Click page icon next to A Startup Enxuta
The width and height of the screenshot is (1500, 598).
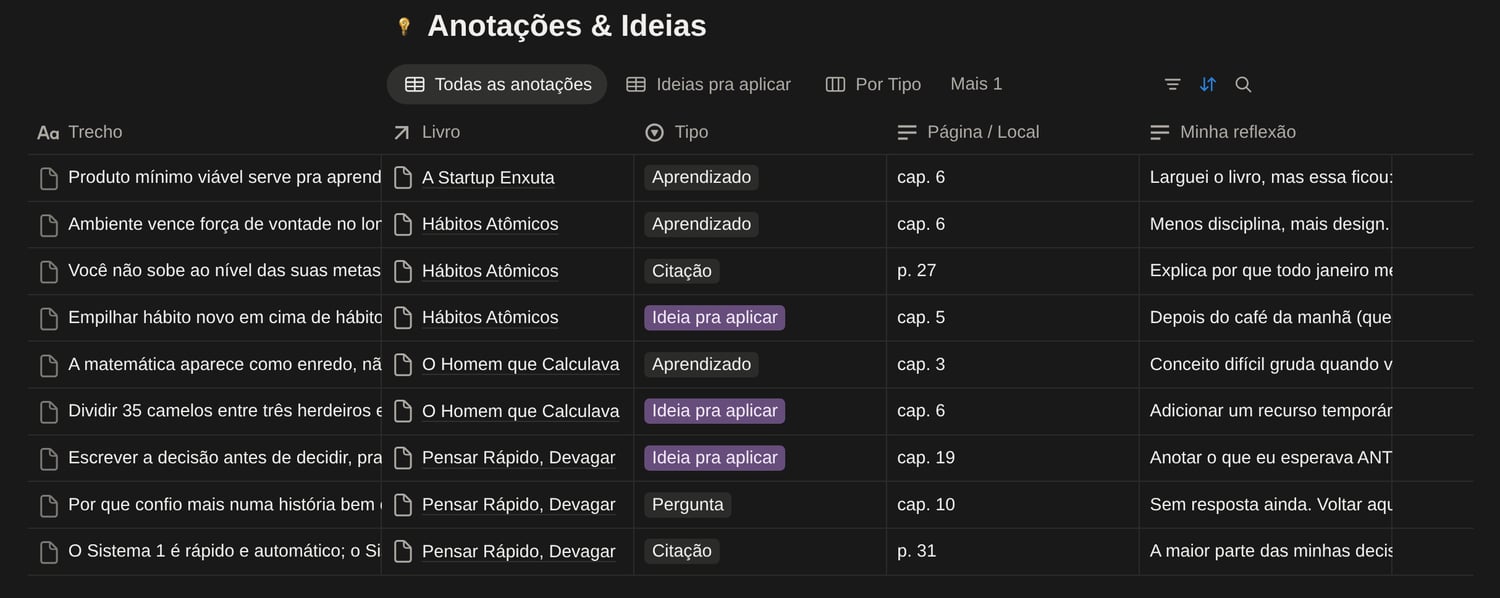click(x=403, y=178)
